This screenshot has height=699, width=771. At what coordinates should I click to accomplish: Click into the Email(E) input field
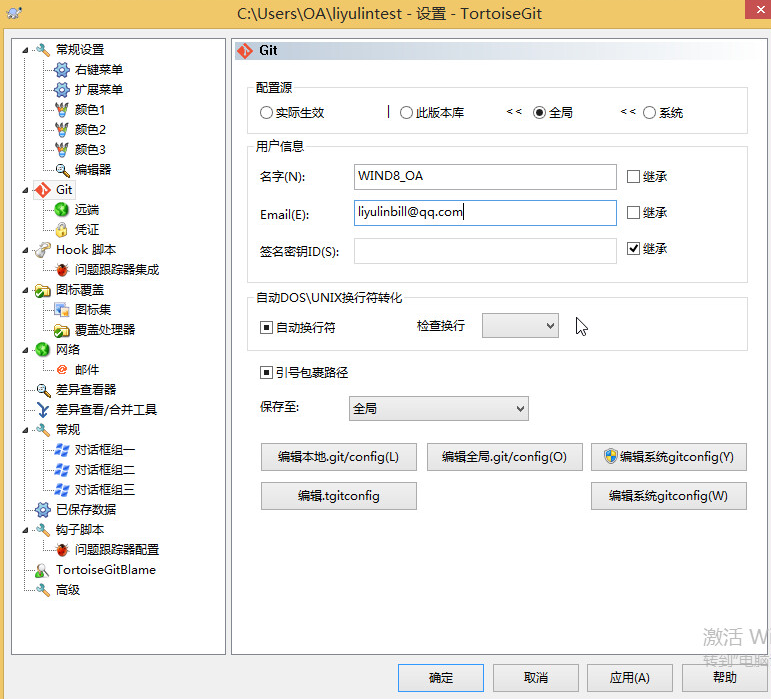pos(485,212)
